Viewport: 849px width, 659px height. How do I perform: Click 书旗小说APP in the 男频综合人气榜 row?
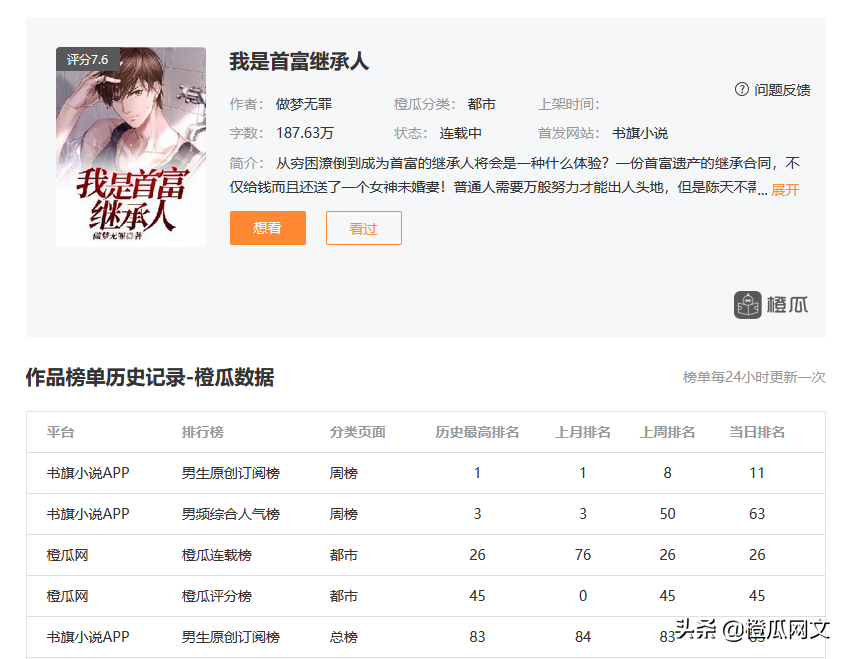(x=88, y=514)
